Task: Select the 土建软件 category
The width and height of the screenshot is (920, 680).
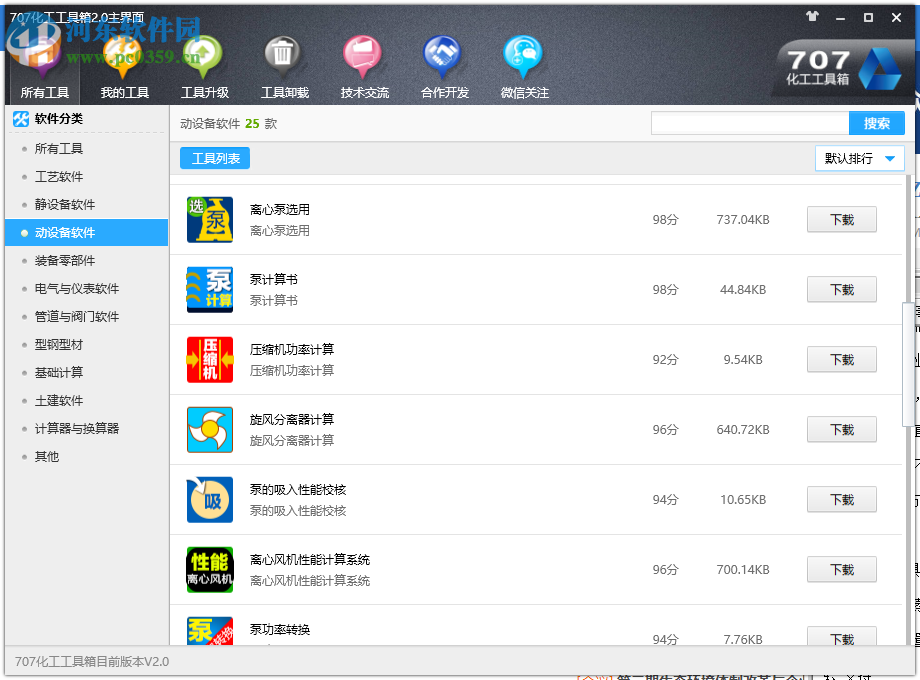Action: click(86, 401)
